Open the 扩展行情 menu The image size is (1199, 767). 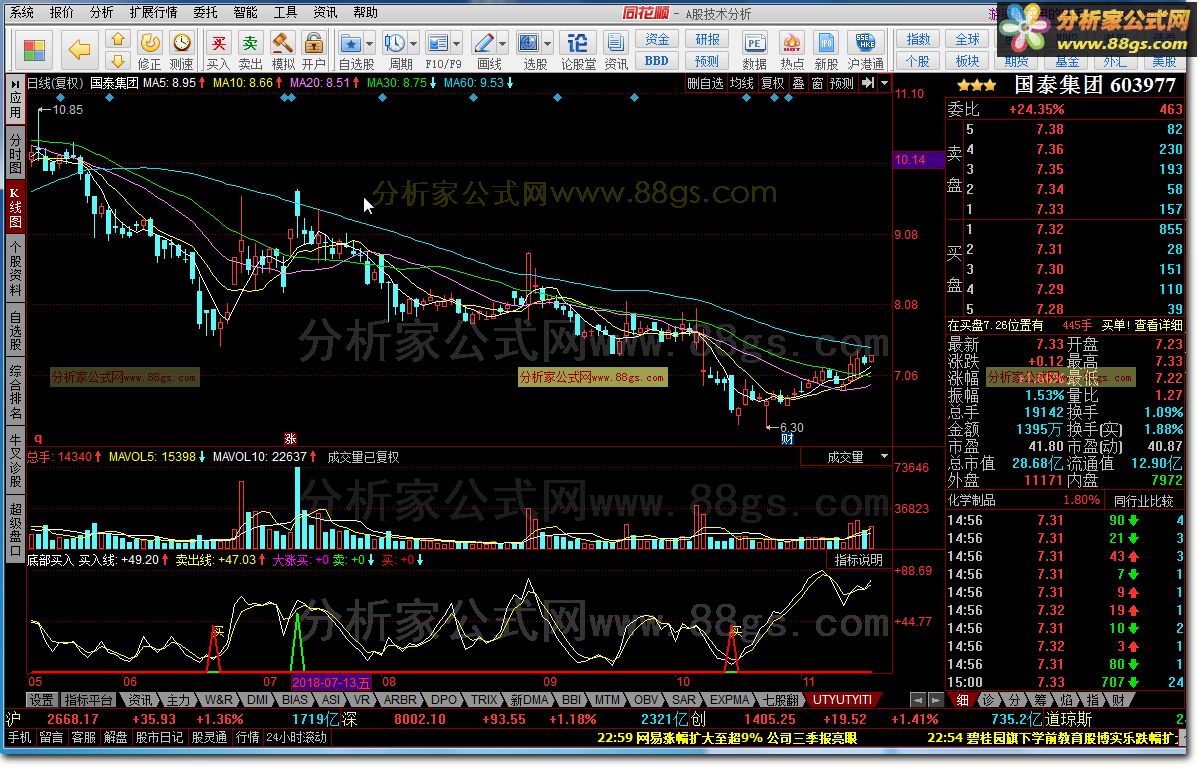(153, 12)
